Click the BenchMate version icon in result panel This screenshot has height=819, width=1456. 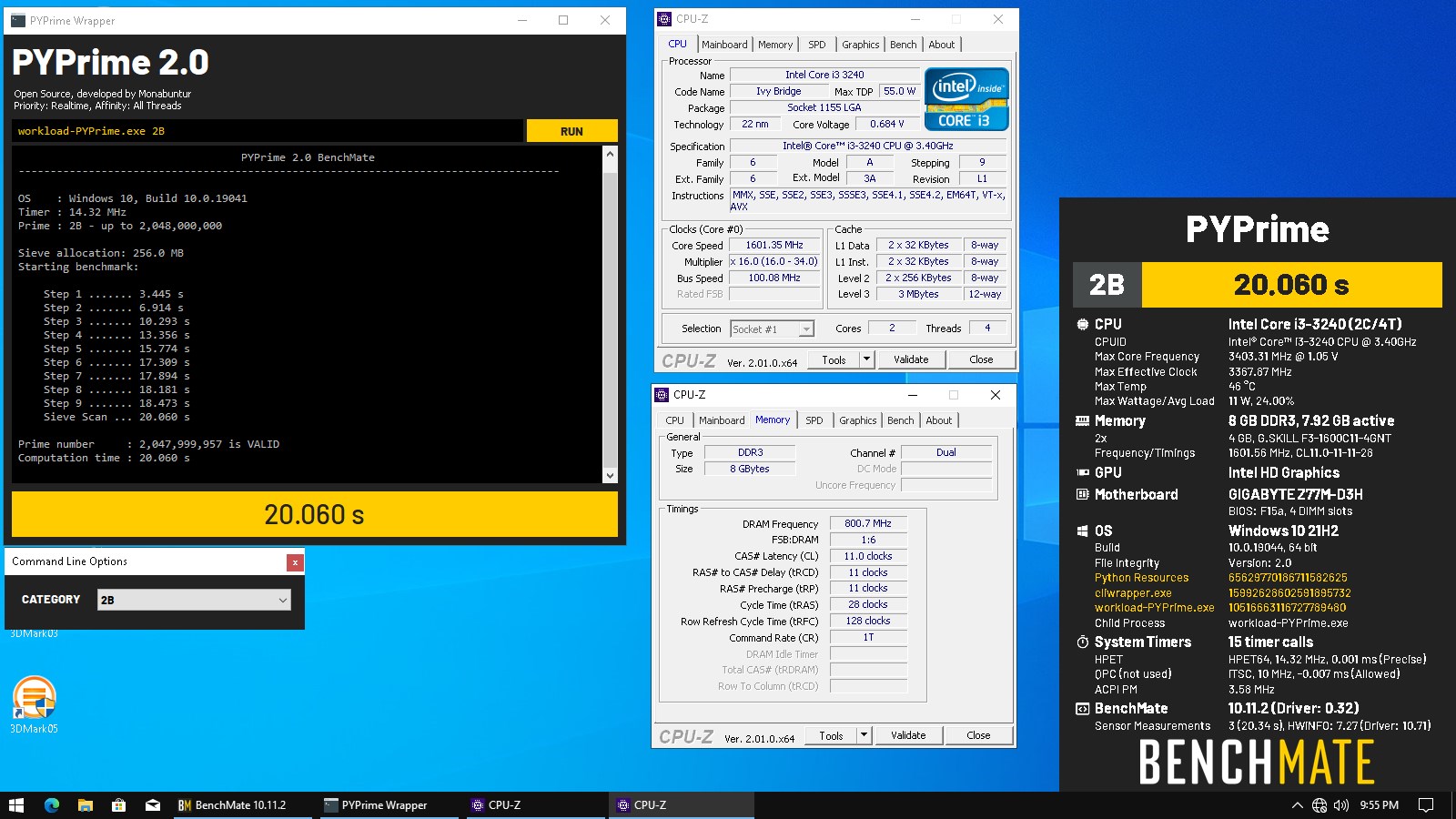[x=1082, y=708]
